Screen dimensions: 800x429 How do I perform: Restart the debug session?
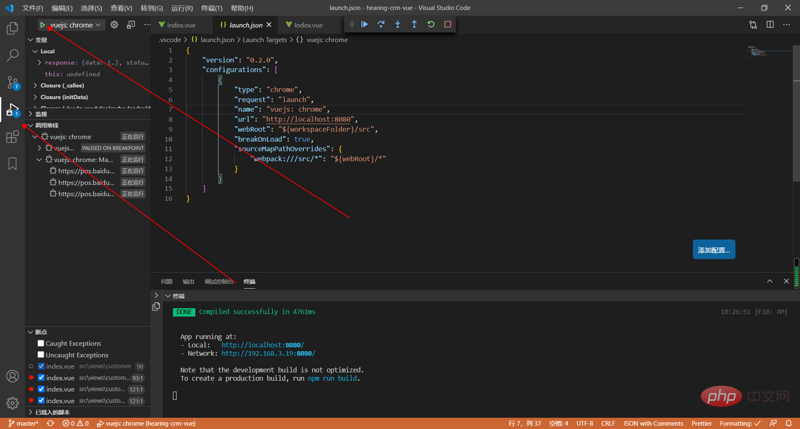pos(431,24)
